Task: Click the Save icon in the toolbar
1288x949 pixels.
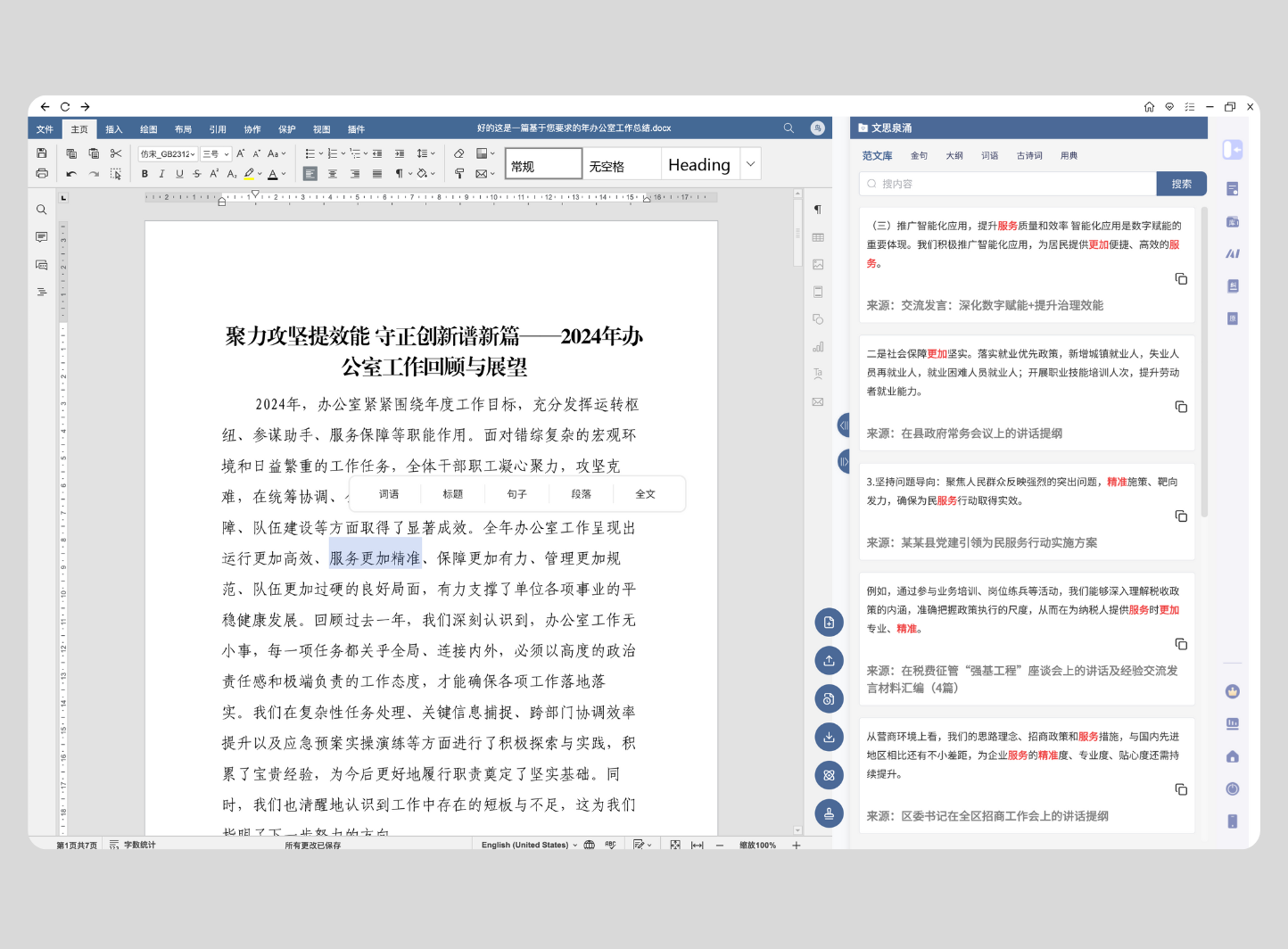Action: coord(42,153)
